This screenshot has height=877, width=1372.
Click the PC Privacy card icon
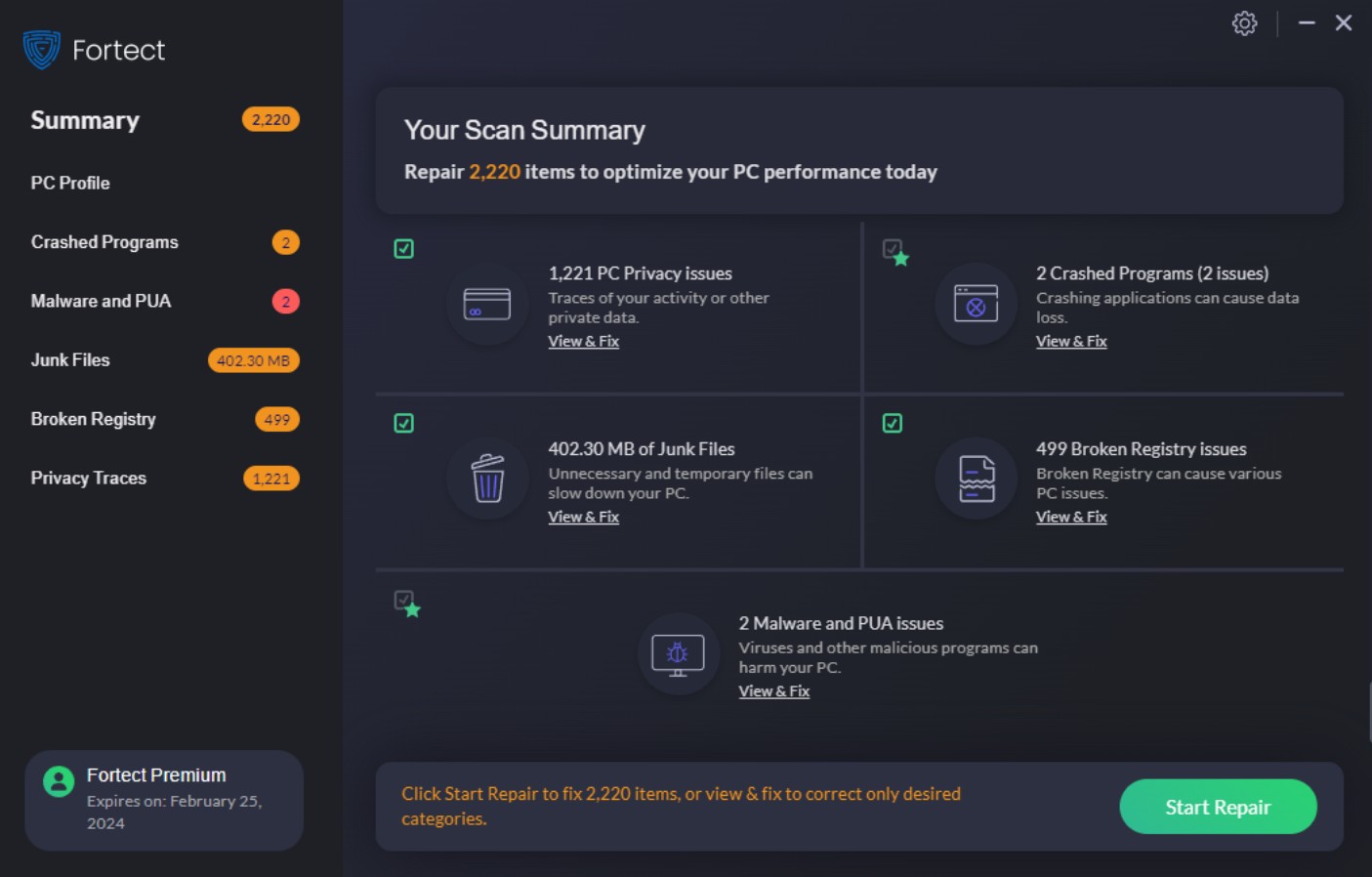(x=487, y=304)
